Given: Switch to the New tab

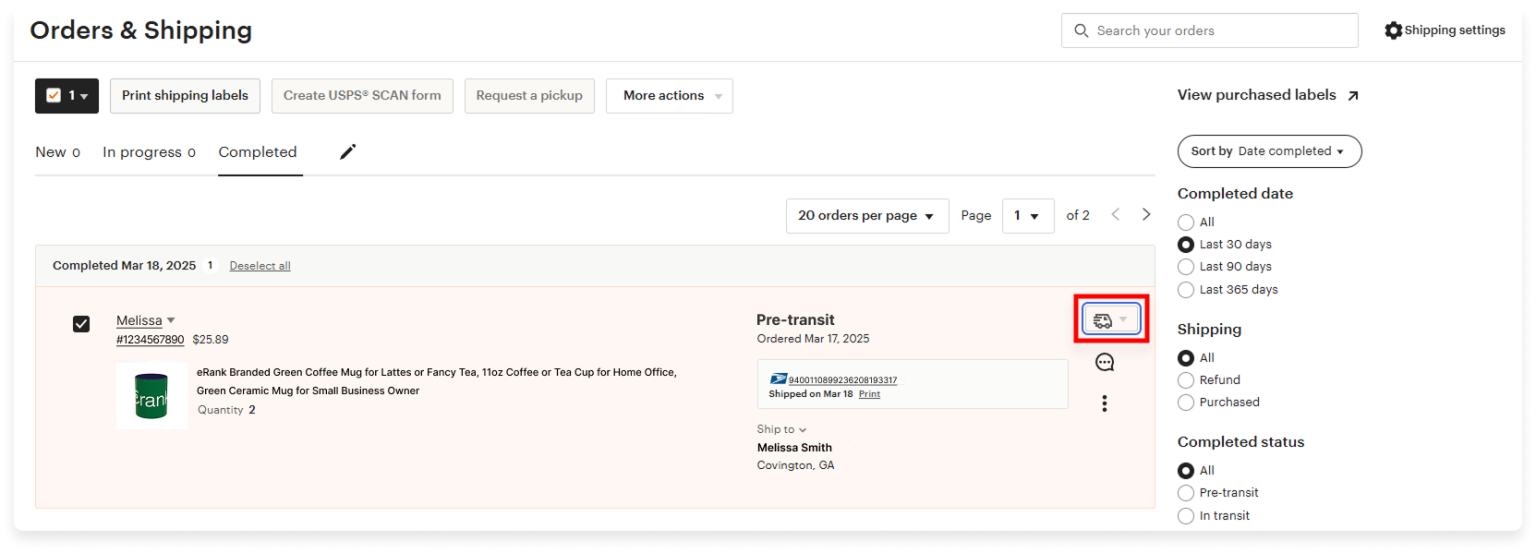Looking at the screenshot, I should pos(57,152).
